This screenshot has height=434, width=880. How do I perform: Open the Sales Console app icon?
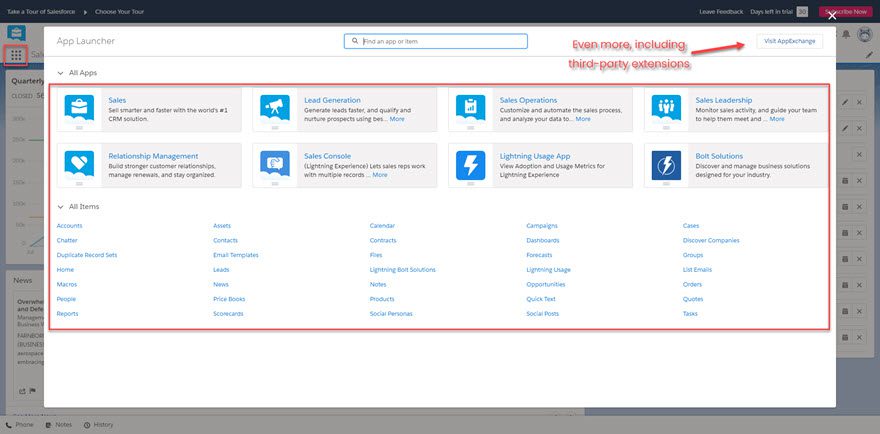(275, 165)
